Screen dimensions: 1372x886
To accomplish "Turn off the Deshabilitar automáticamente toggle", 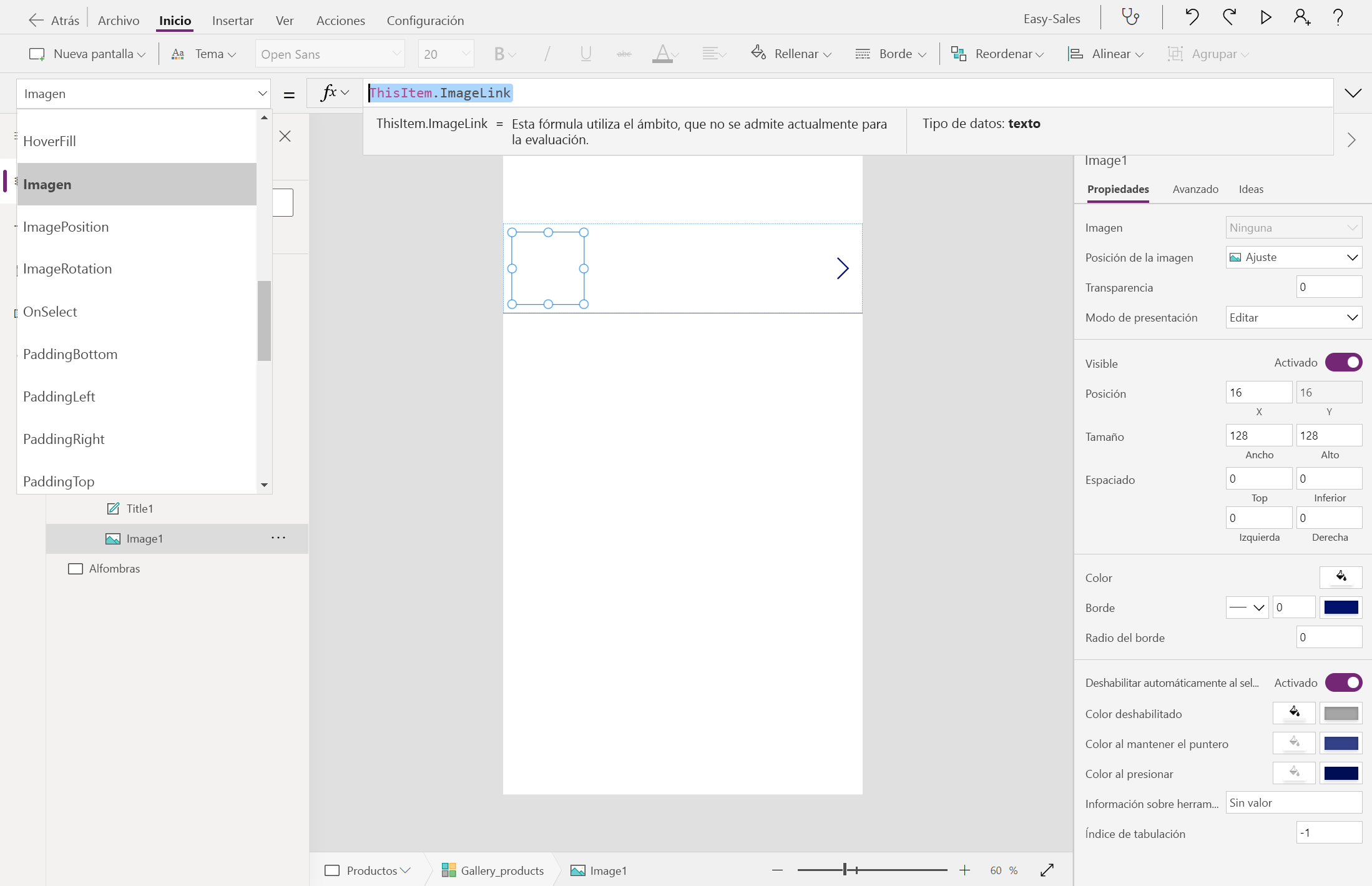I will 1344,682.
